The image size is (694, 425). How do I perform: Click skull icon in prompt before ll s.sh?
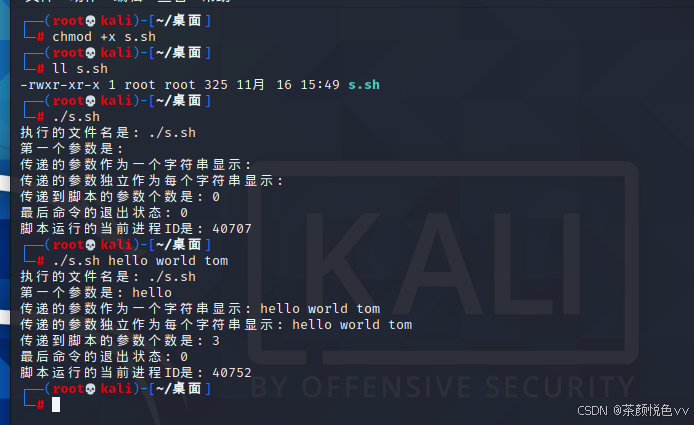[x=90, y=53]
